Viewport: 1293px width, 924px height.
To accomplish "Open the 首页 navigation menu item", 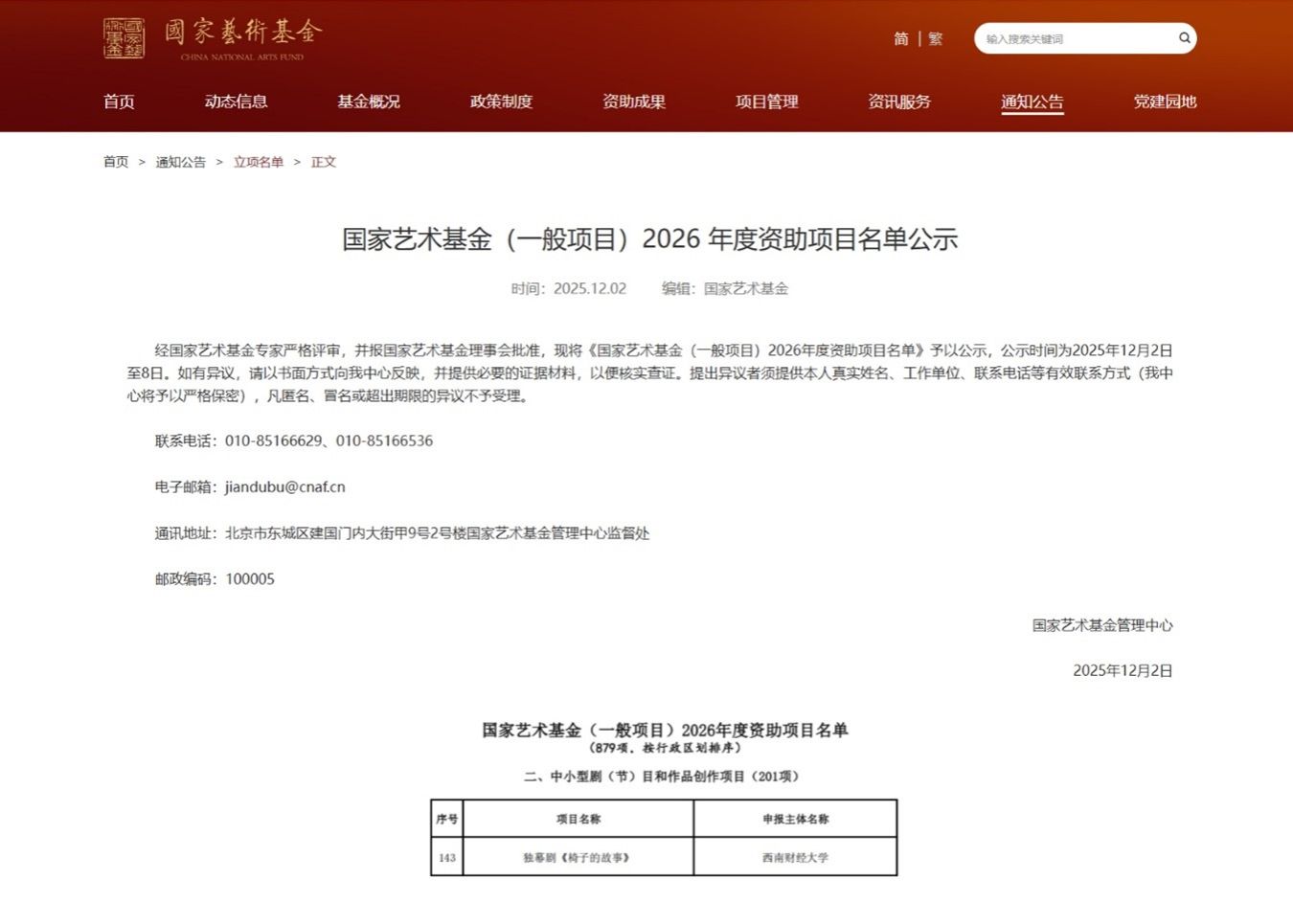I will pos(119,101).
